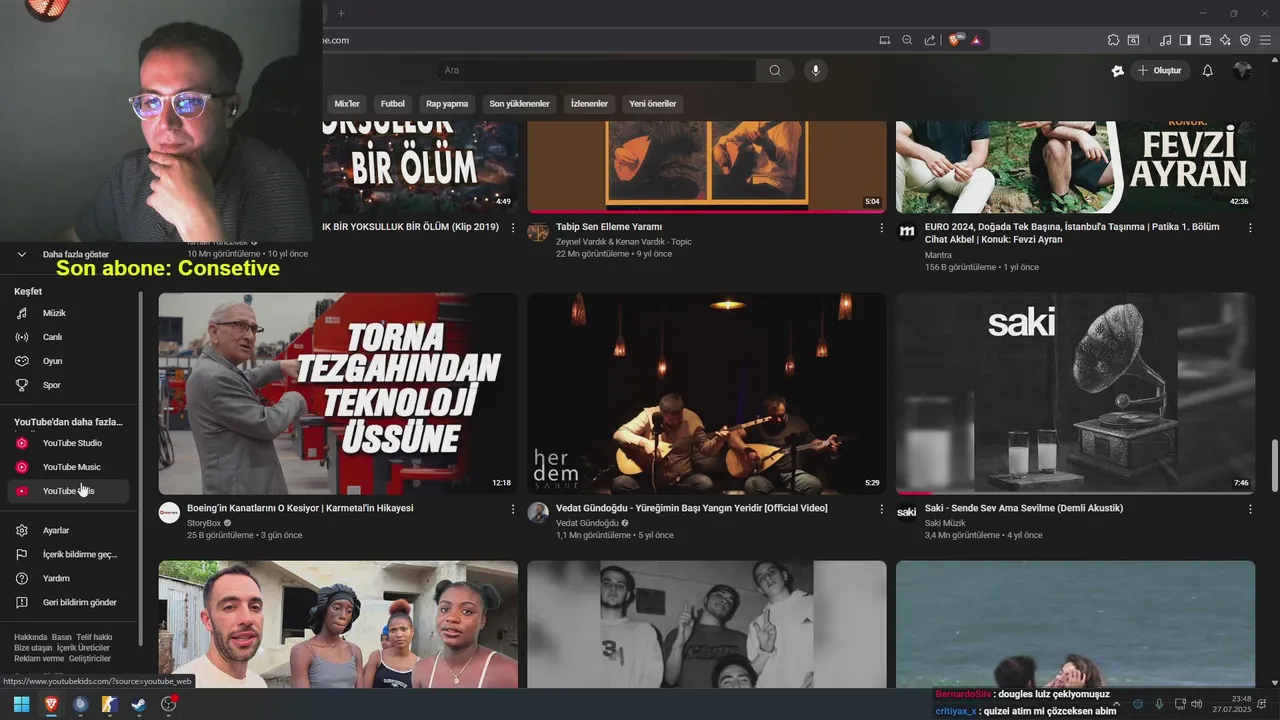Select the Yeni öneriler filter chip
This screenshot has height=720, width=1280.
click(652, 104)
